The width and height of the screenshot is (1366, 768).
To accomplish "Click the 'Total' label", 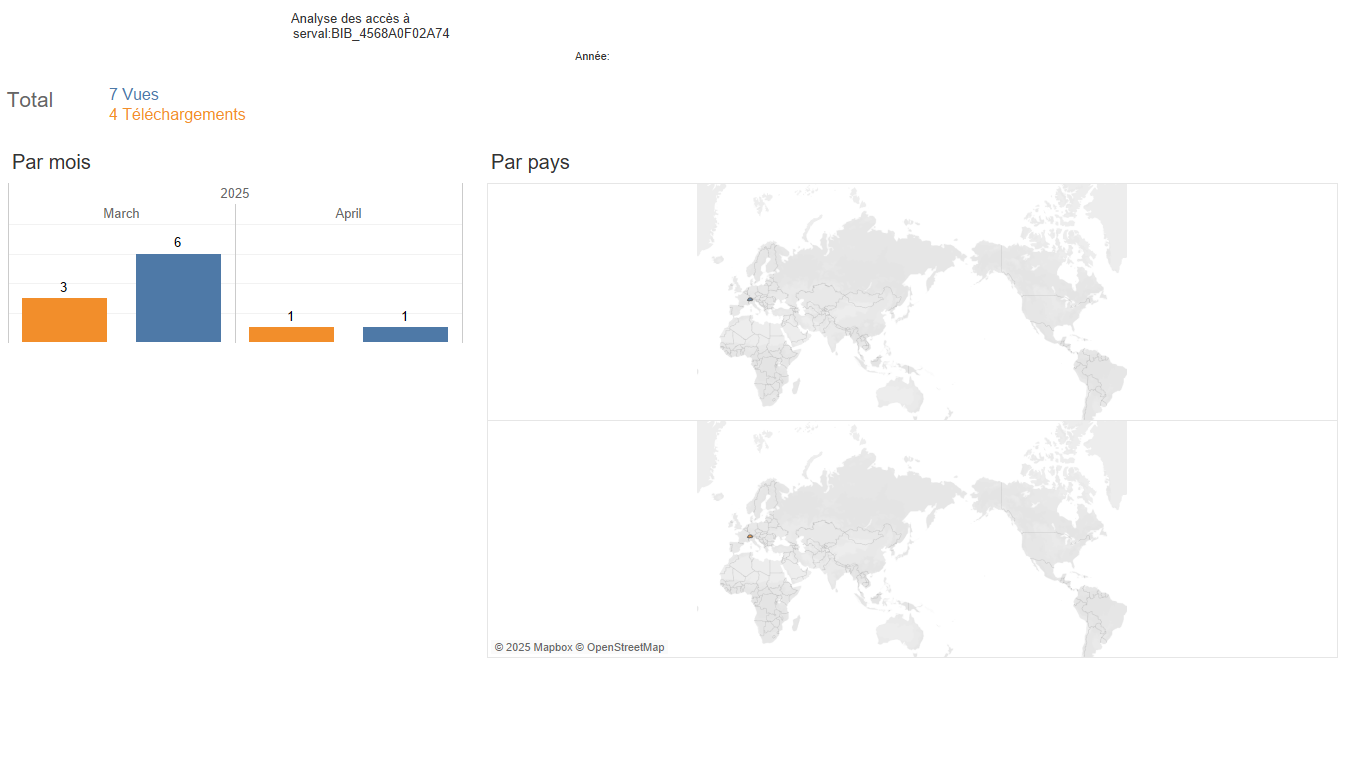I will [x=30, y=100].
